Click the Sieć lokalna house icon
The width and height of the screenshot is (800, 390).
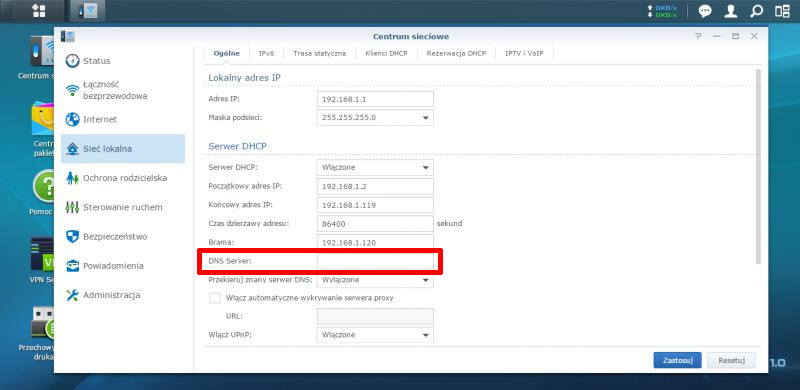[73, 149]
